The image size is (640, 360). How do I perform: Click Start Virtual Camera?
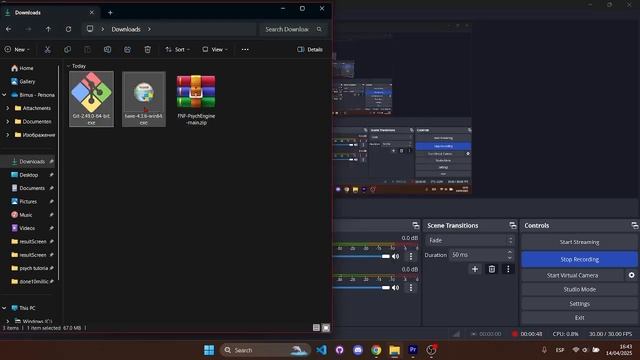(572, 275)
